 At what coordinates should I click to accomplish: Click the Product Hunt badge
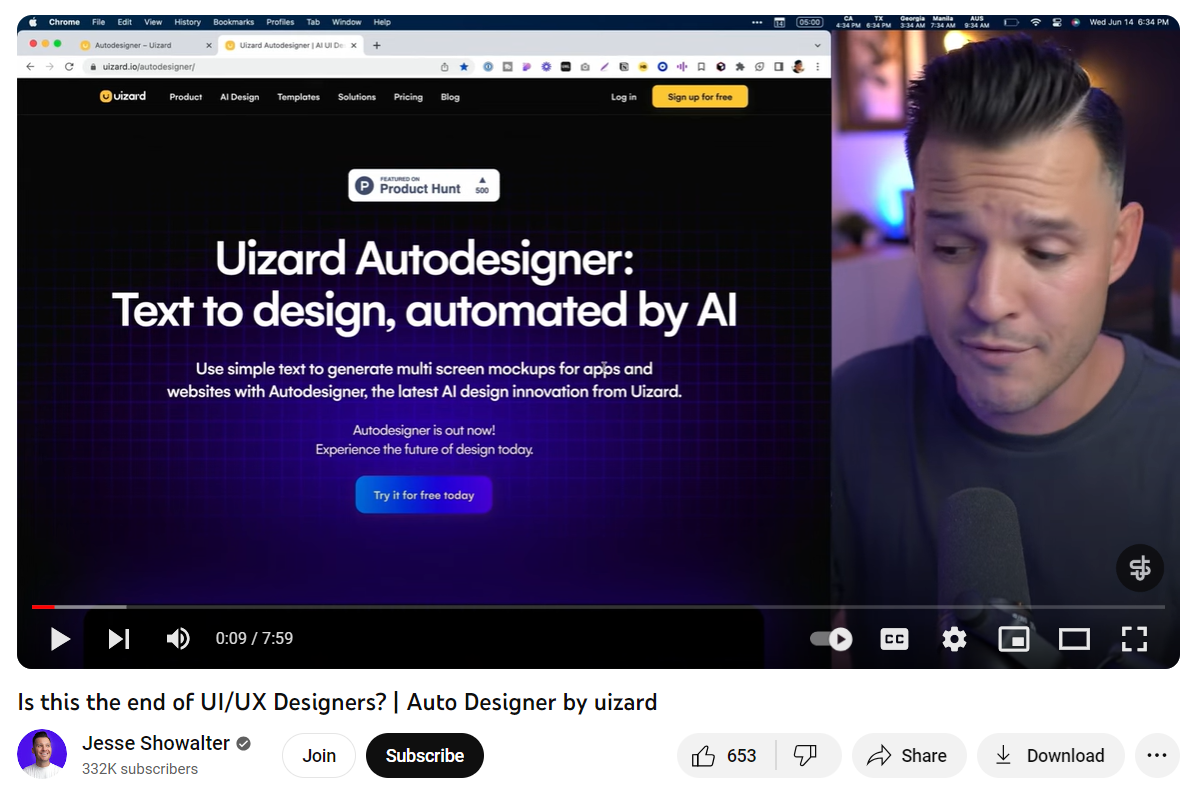[424, 185]
